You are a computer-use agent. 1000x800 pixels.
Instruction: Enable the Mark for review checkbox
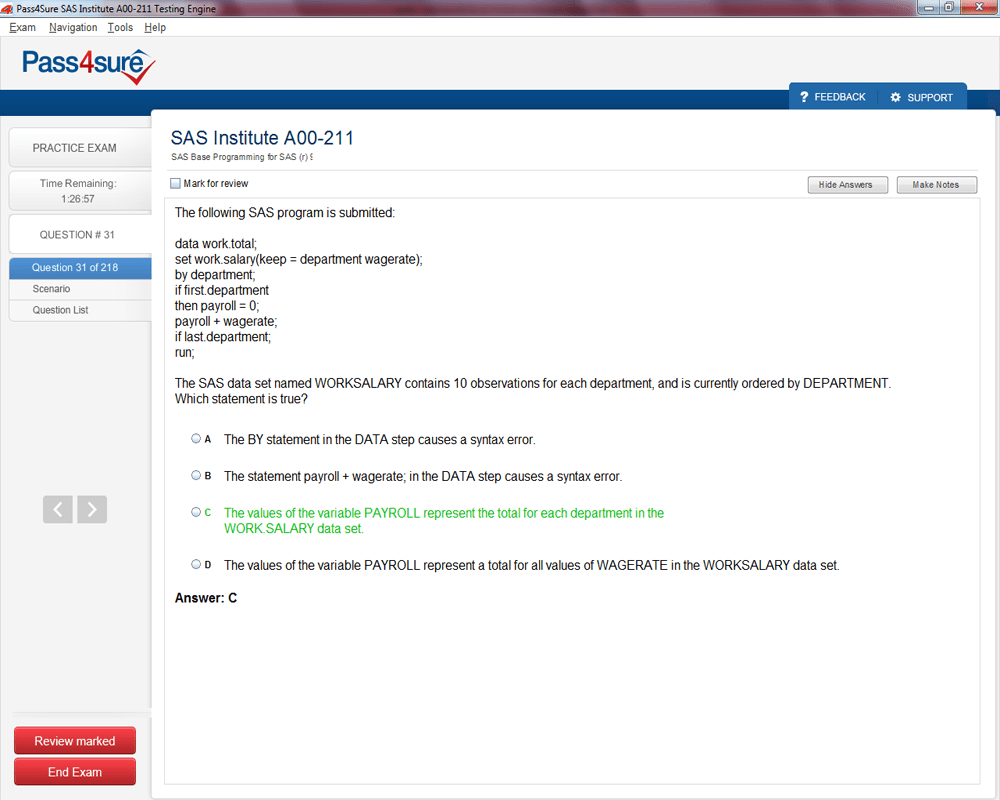coord(176,184)
